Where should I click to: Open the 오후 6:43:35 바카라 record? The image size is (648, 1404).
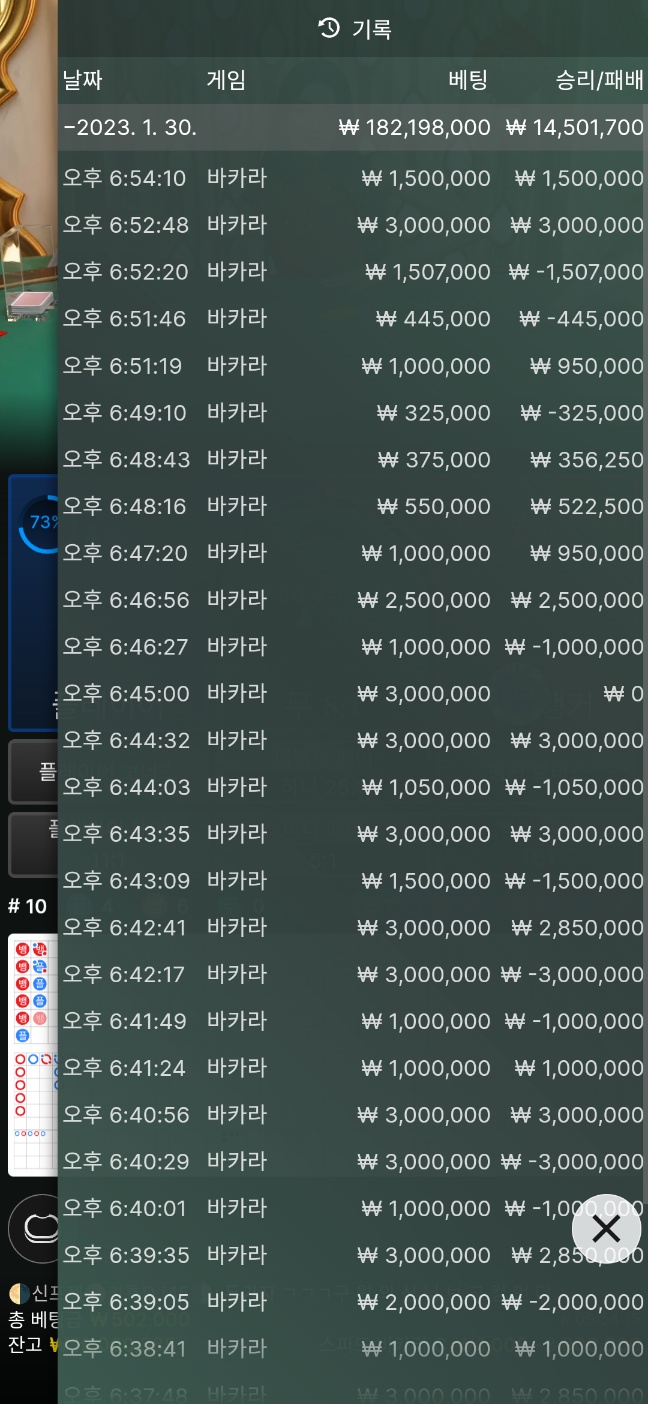(352, 834)
